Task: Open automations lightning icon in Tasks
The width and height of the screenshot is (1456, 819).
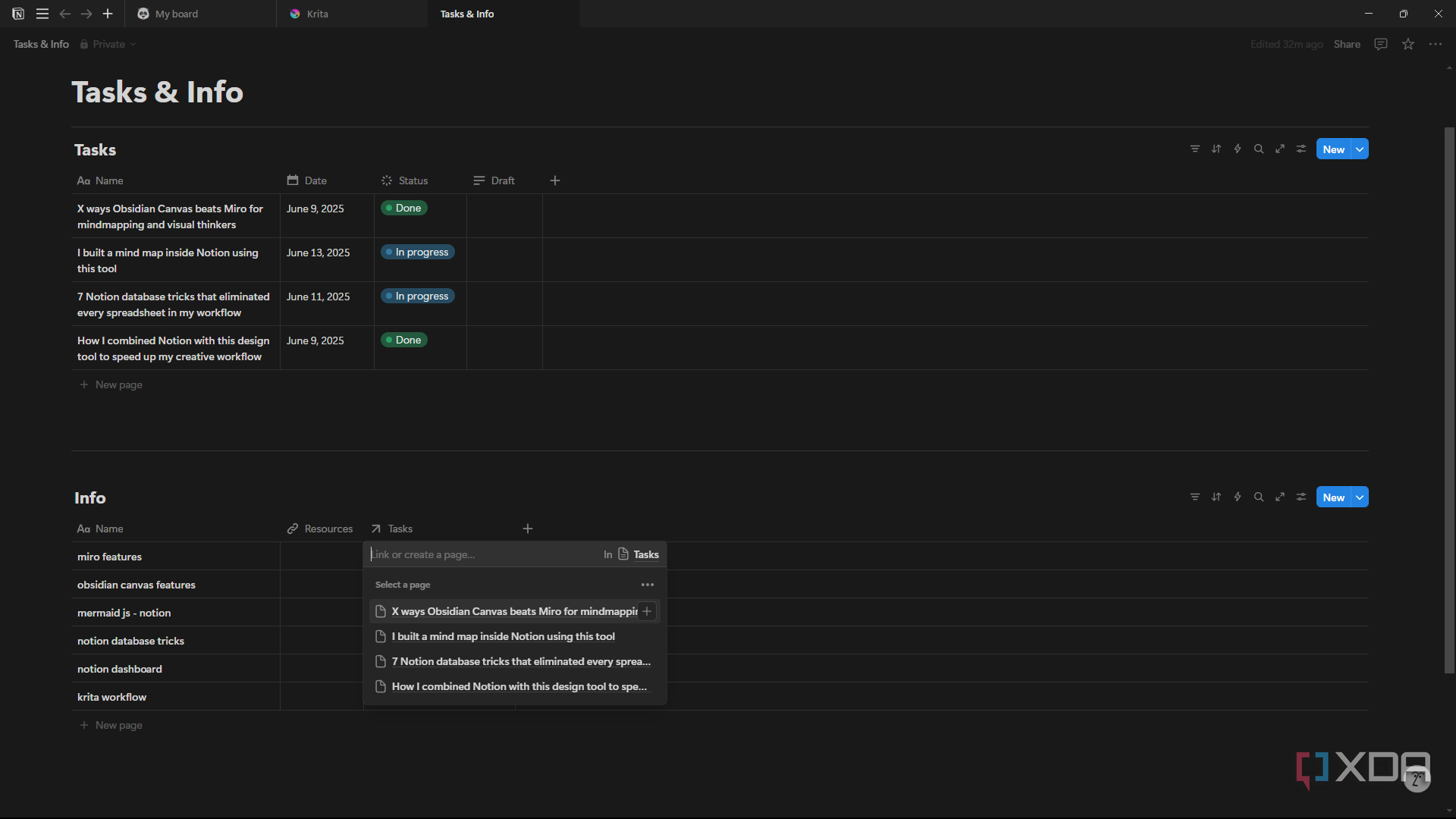Action: tap(1238, 149)
